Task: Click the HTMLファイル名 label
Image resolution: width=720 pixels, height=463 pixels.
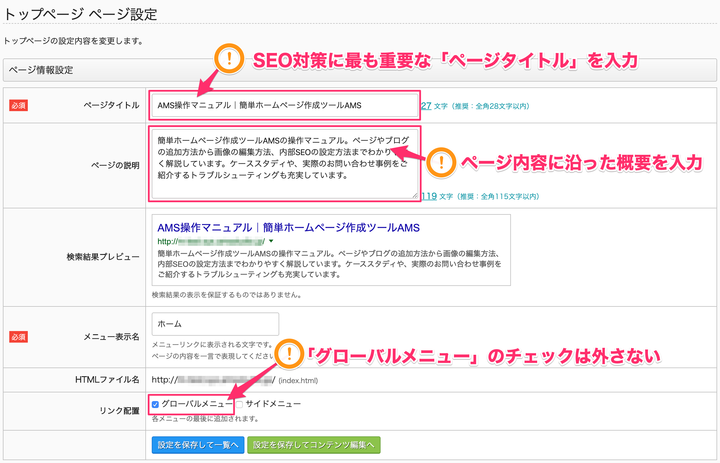Action: 107,380
